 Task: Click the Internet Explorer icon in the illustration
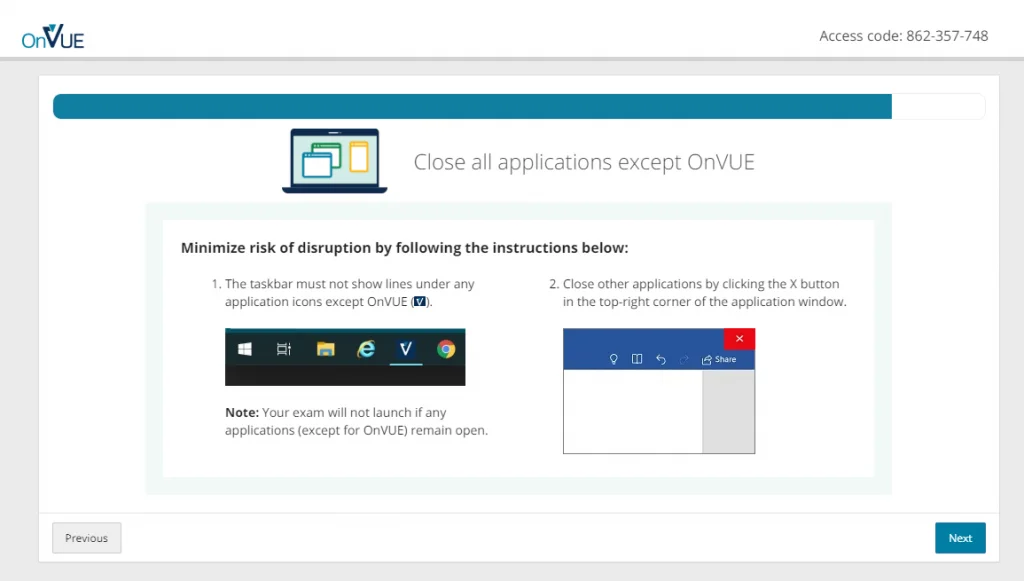point(366,349)
